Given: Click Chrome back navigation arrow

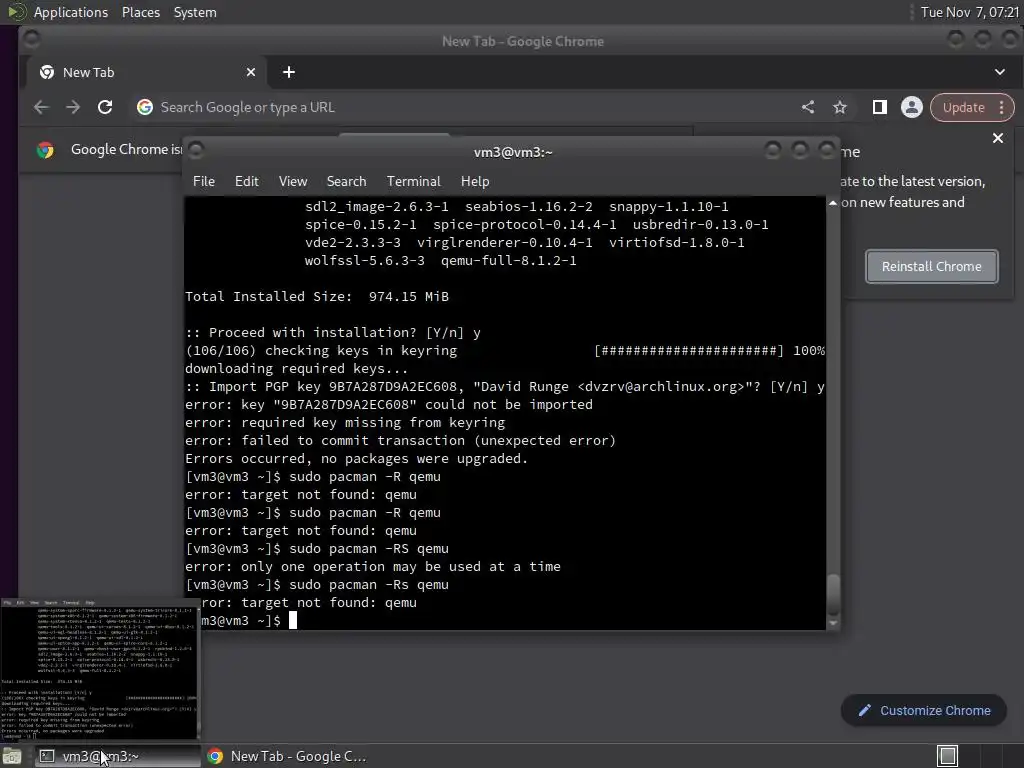Looking at the screenshot, I should click(x=41, y=107).
